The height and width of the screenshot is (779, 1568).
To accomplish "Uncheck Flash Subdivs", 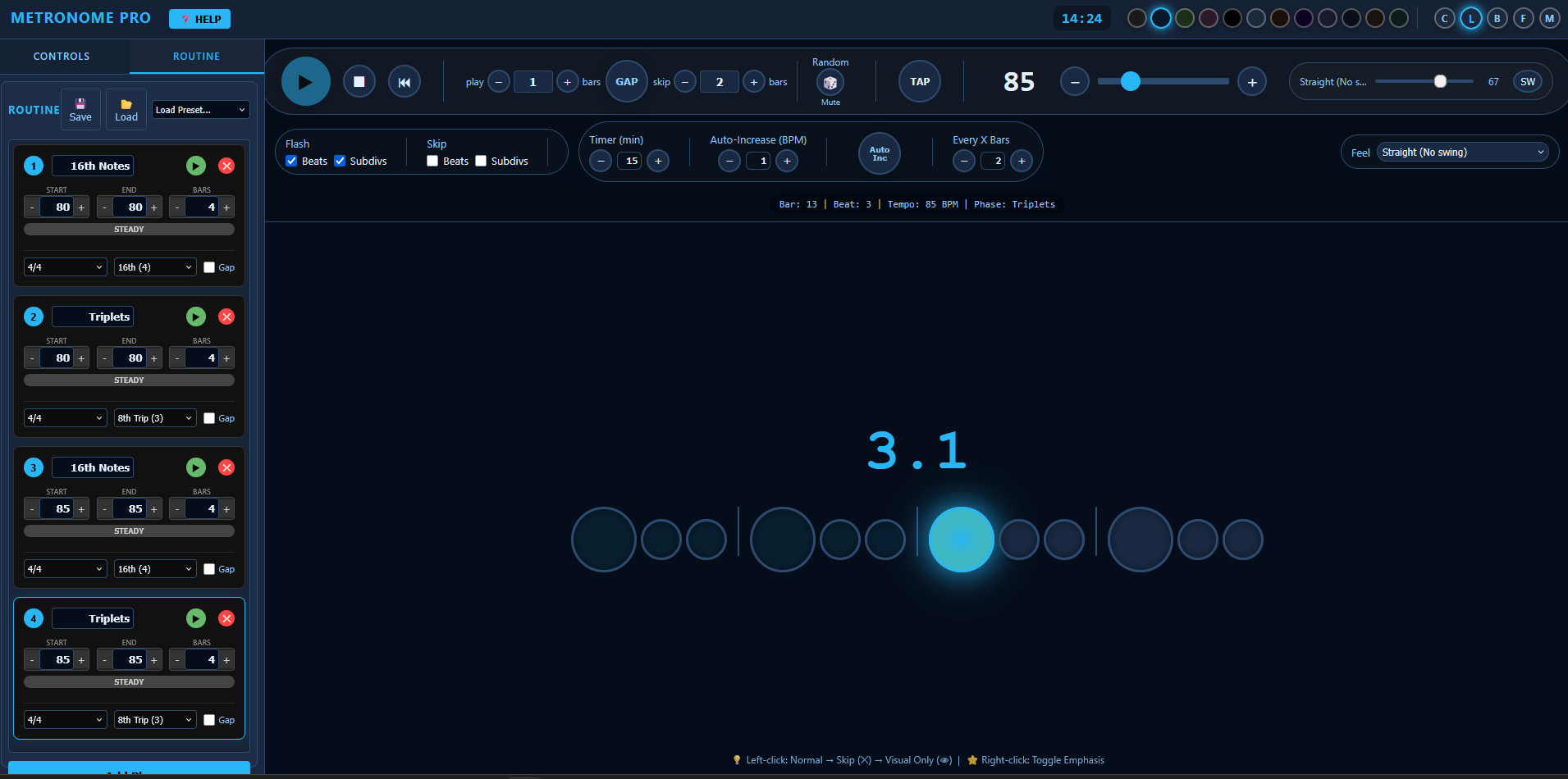I will point(340,161).
